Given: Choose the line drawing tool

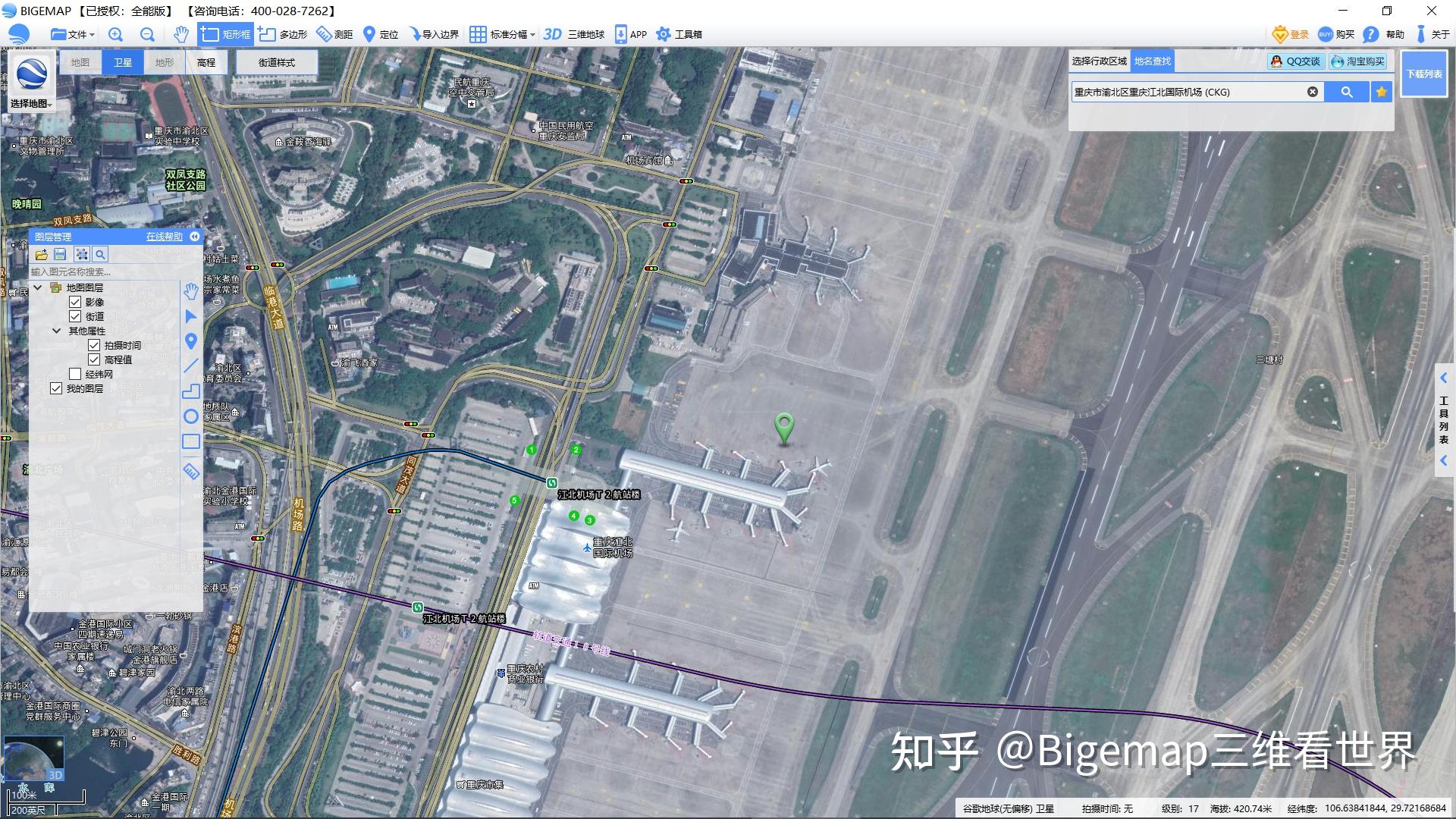Looking at the screenshot, I should 191,366.
